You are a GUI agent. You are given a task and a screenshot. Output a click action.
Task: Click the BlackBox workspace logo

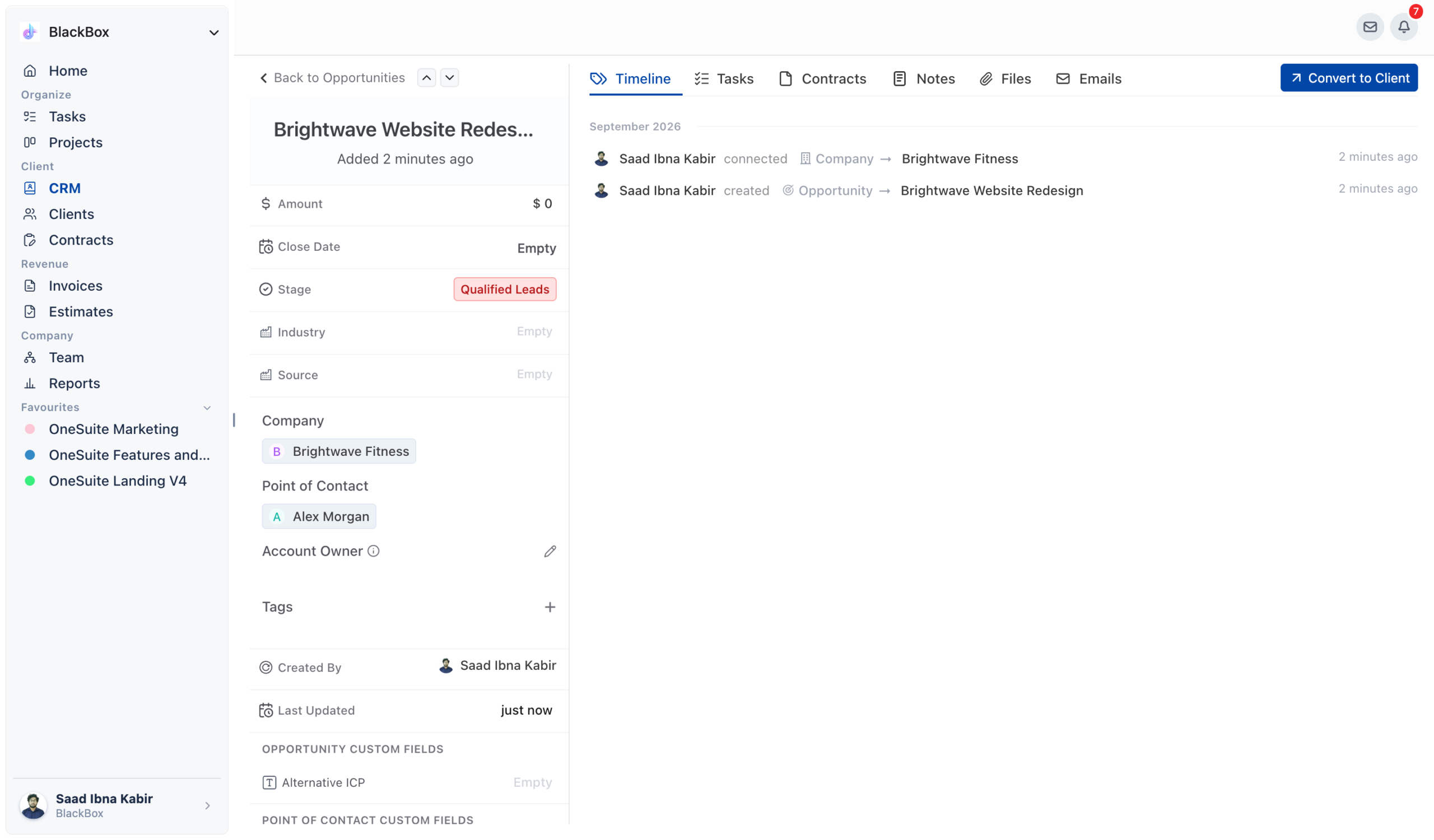coord(30,32)
